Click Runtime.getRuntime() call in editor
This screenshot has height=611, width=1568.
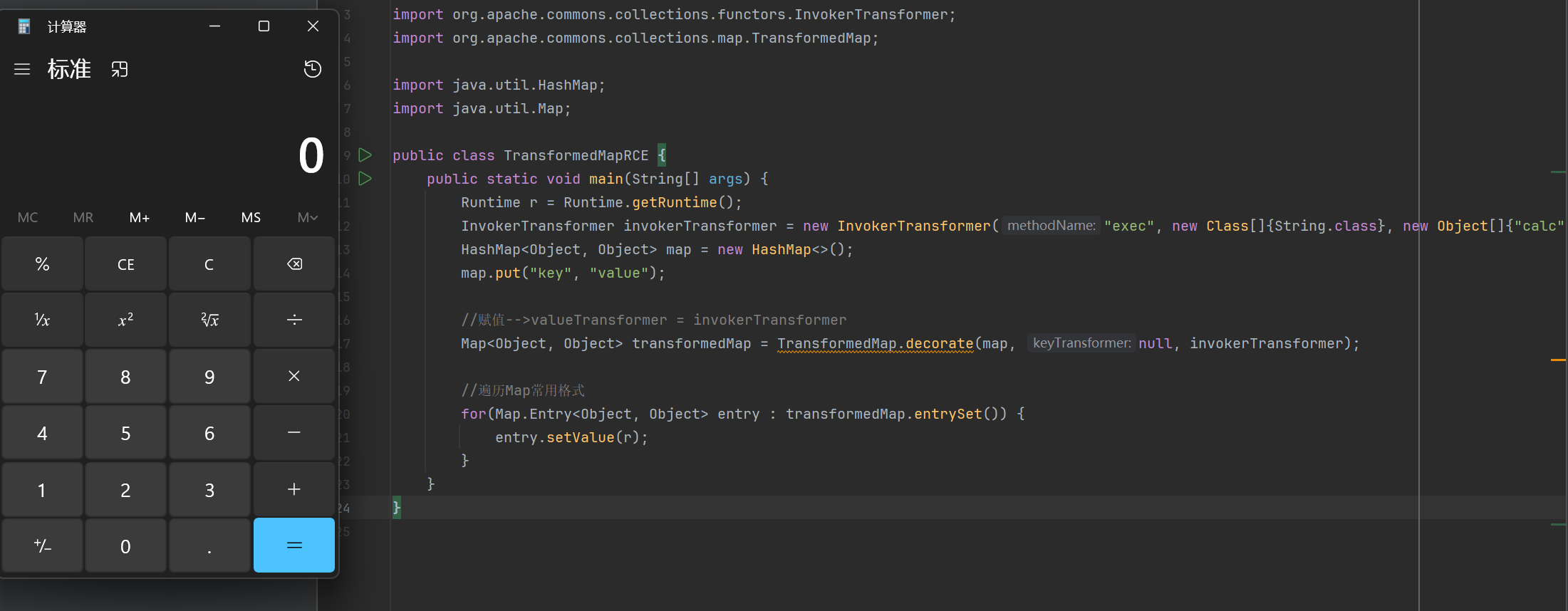click(x=653, y=202)
